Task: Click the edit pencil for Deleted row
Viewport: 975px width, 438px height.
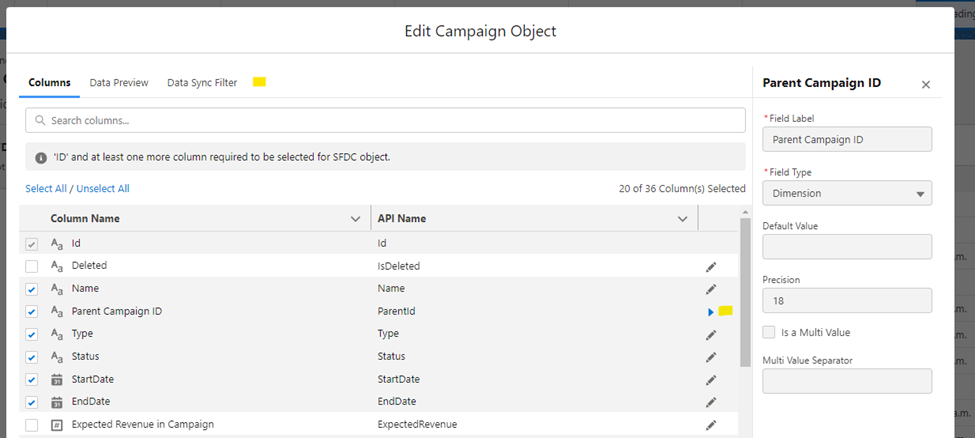Action: 711,267
